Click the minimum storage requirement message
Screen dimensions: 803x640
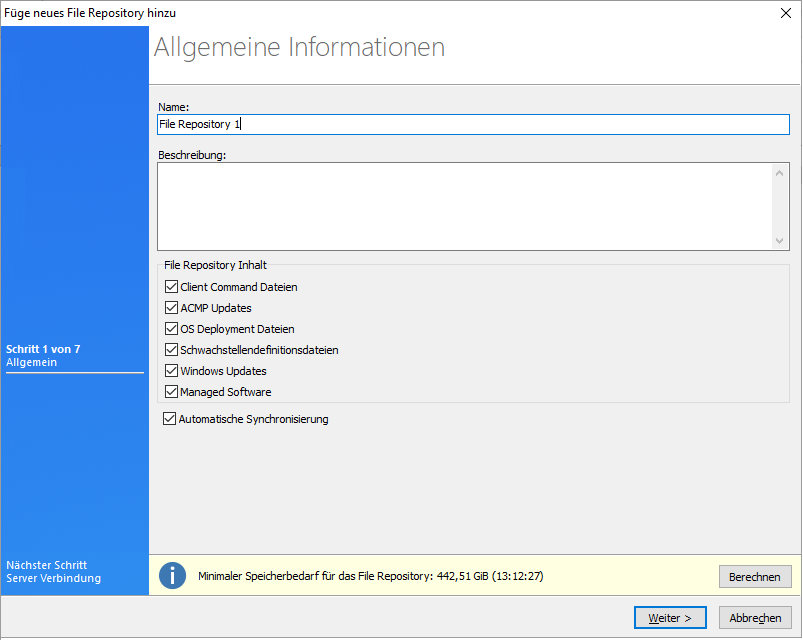pos(370,576)
